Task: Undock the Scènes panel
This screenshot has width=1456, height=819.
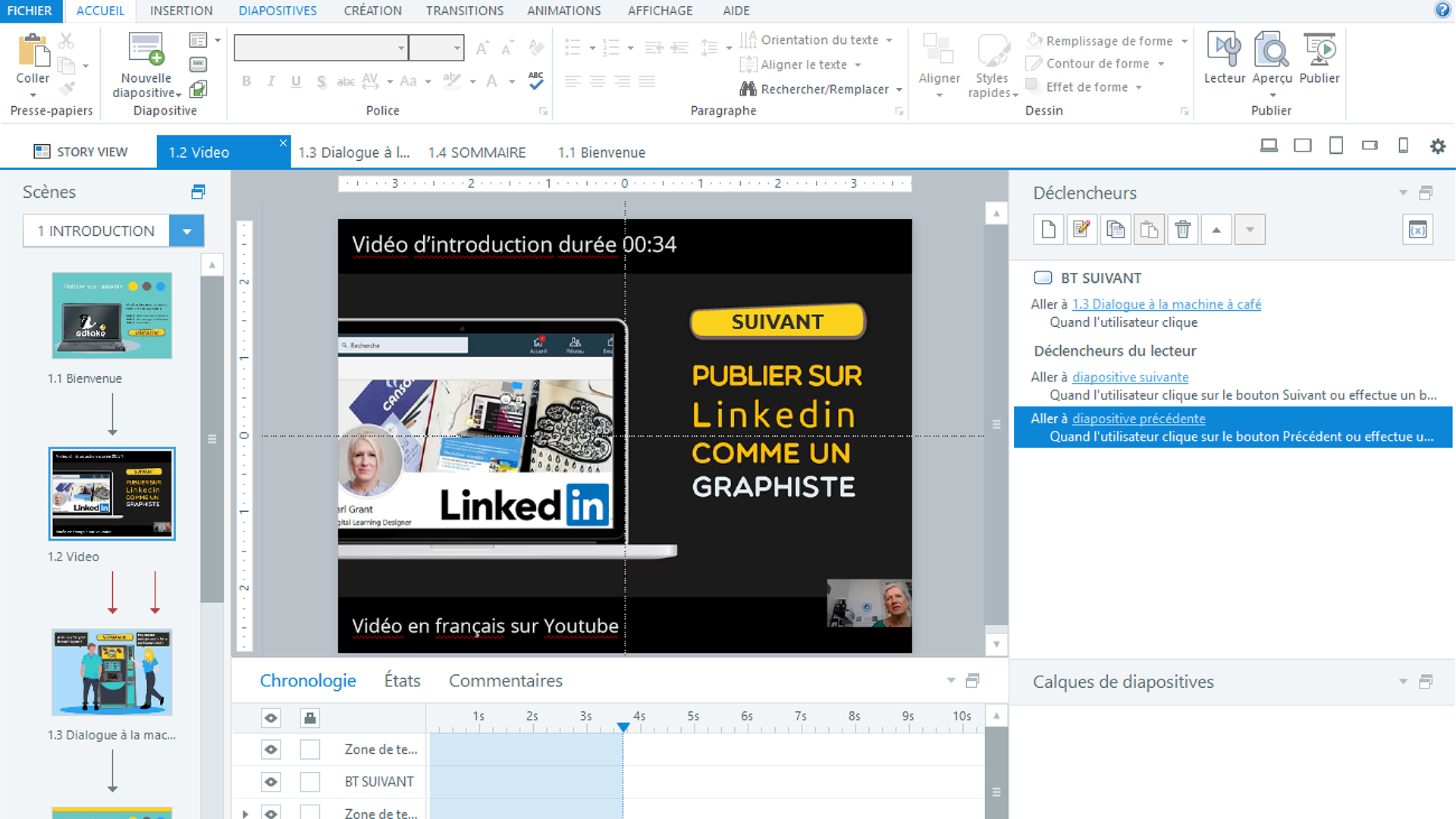Action: 198,192
